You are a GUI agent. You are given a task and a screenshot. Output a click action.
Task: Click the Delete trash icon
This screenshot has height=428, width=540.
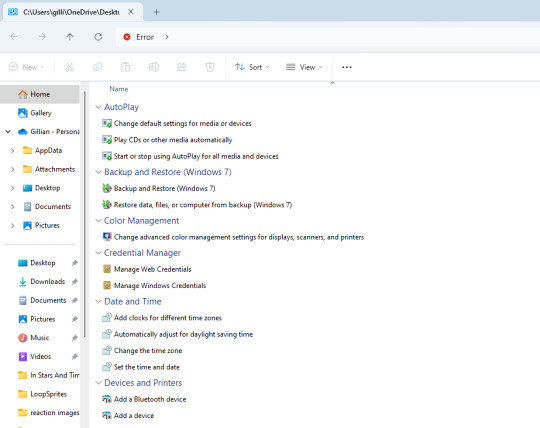point(210,67)
